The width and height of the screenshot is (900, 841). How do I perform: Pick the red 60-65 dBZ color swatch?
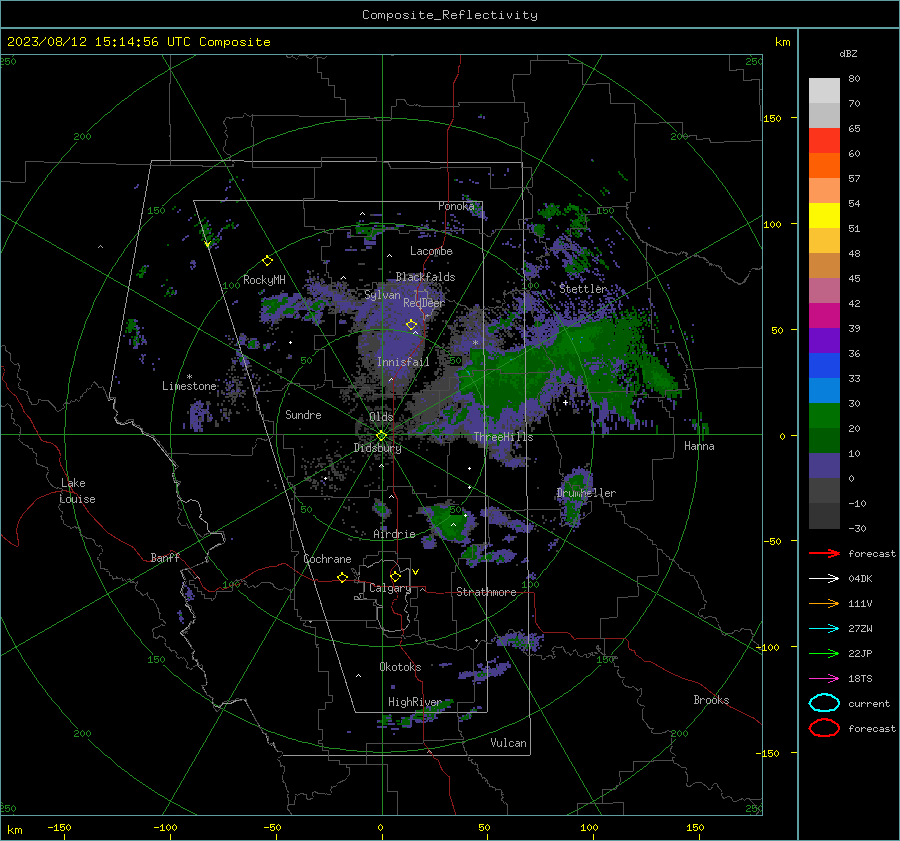coord(824,140)
